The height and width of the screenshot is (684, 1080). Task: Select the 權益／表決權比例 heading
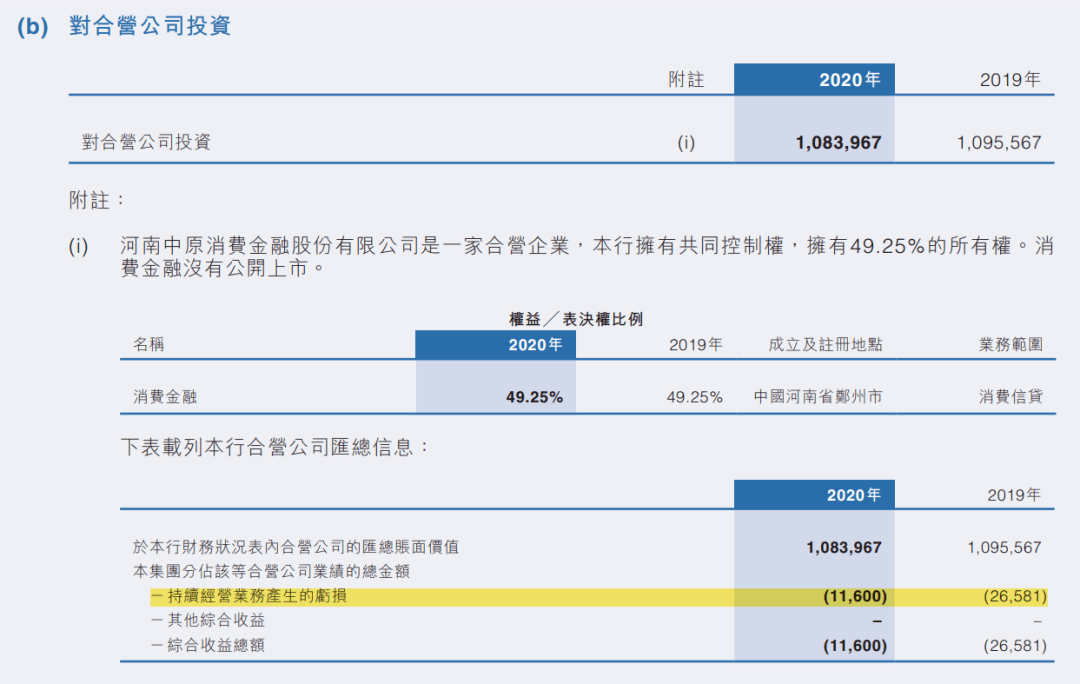(x=576, y=319)
